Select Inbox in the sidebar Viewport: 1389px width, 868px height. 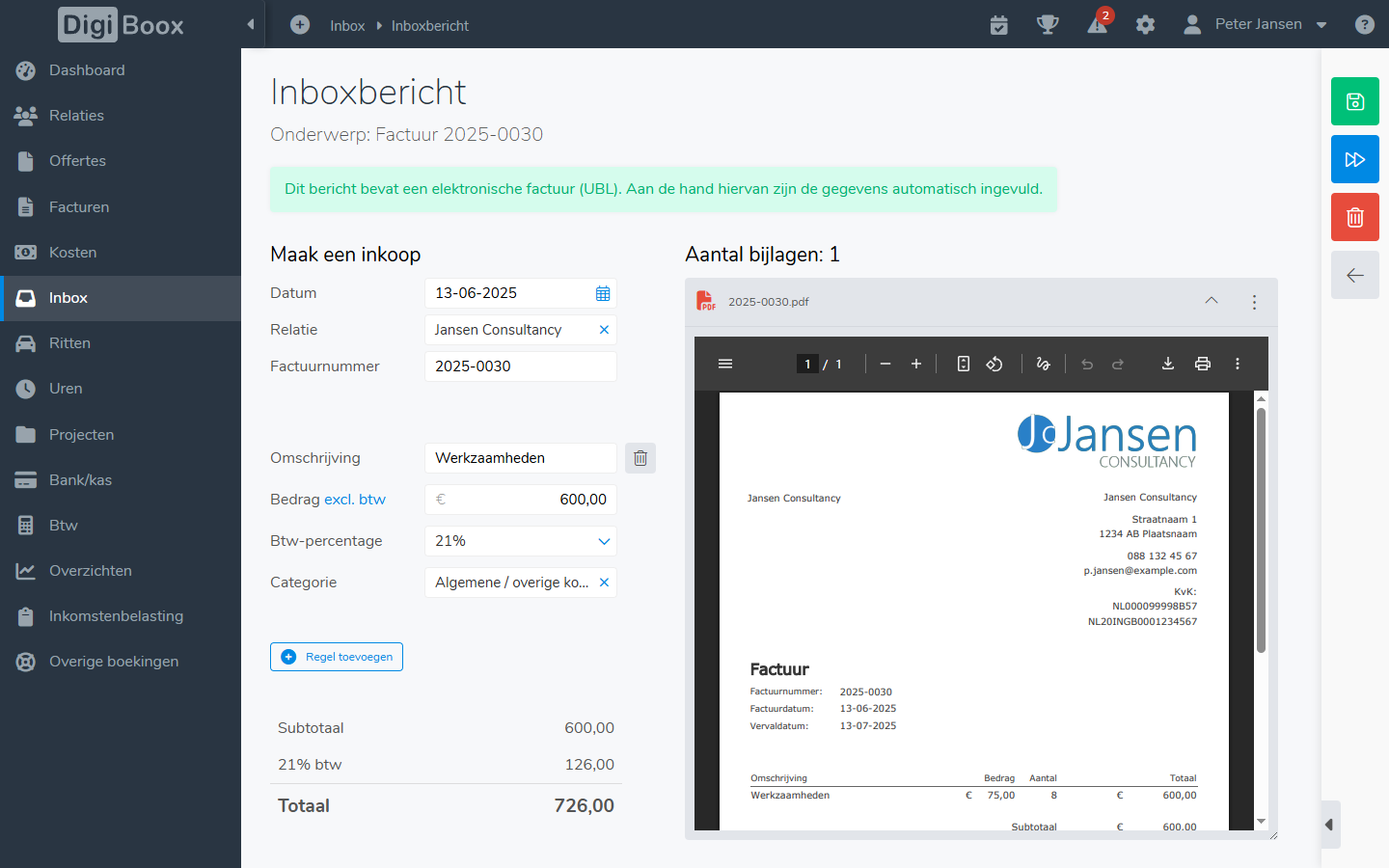(121, 298)
